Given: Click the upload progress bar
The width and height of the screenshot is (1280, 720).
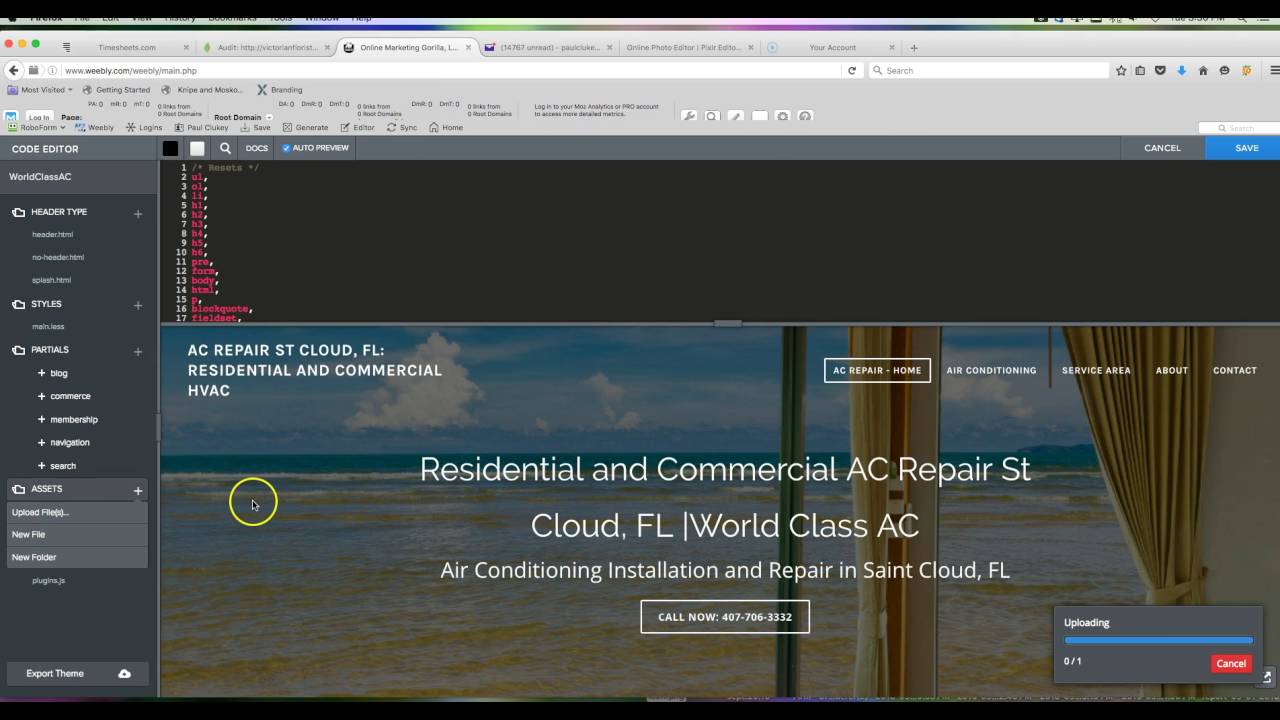Looking at the screenshot, I should click(1158, 640).
